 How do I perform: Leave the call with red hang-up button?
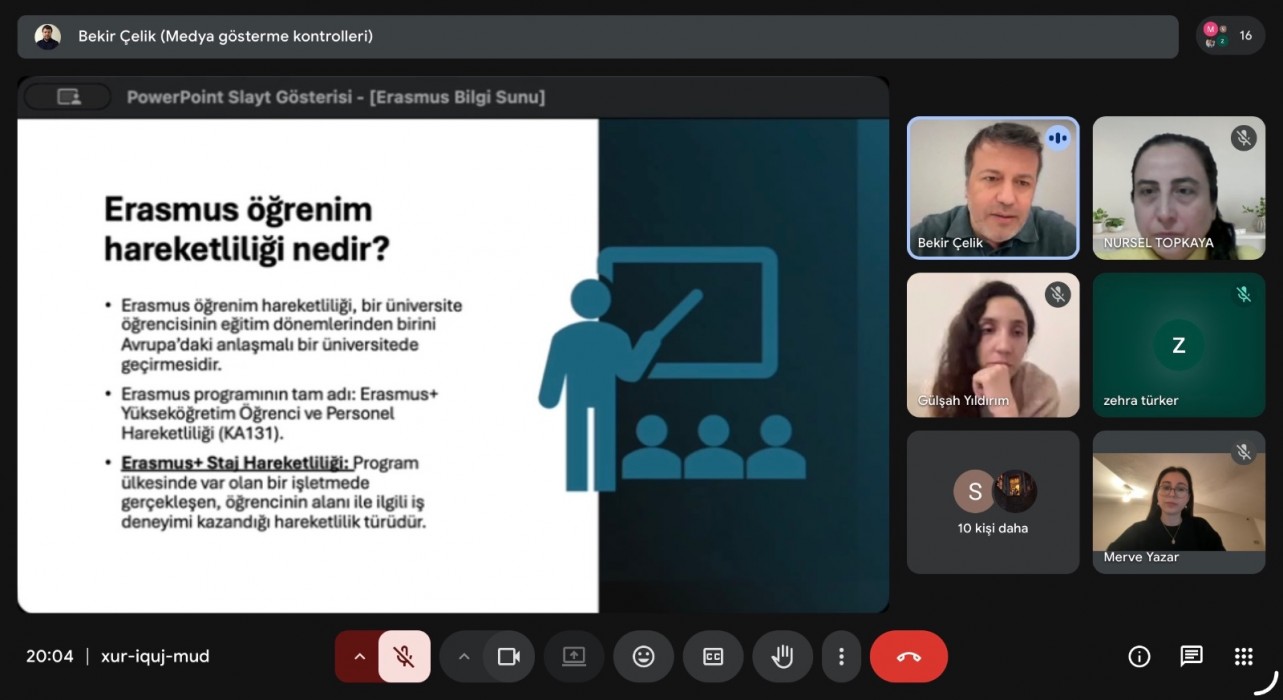(908, 657)
